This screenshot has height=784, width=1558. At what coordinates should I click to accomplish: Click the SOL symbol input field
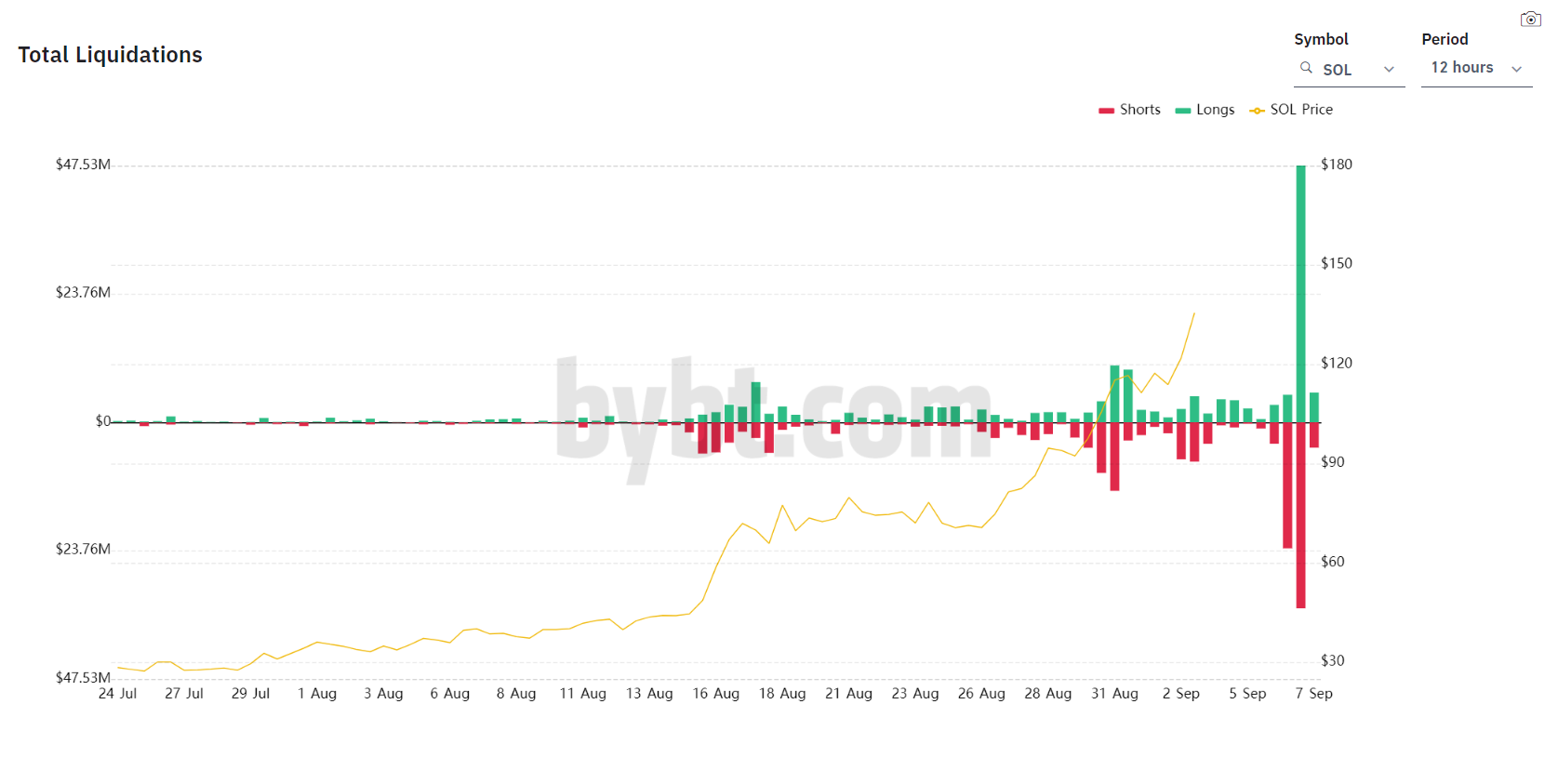point(1349,70)
